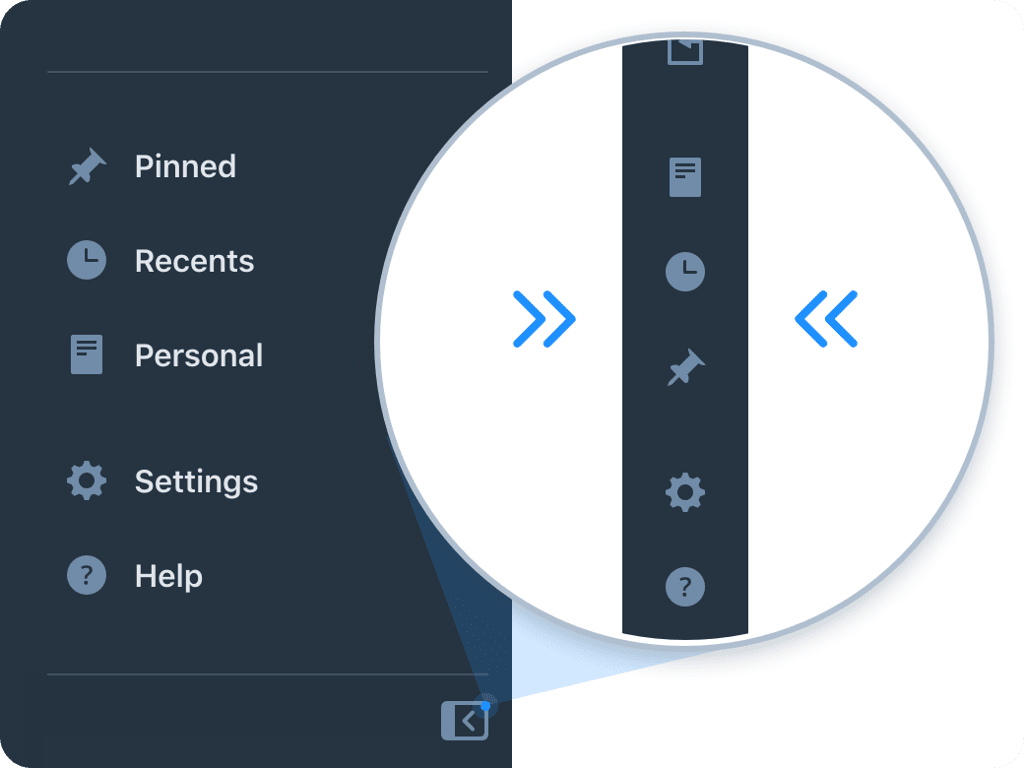
Task: Click the clock icon in collapsed sidebar
Action: click(685, 272)
